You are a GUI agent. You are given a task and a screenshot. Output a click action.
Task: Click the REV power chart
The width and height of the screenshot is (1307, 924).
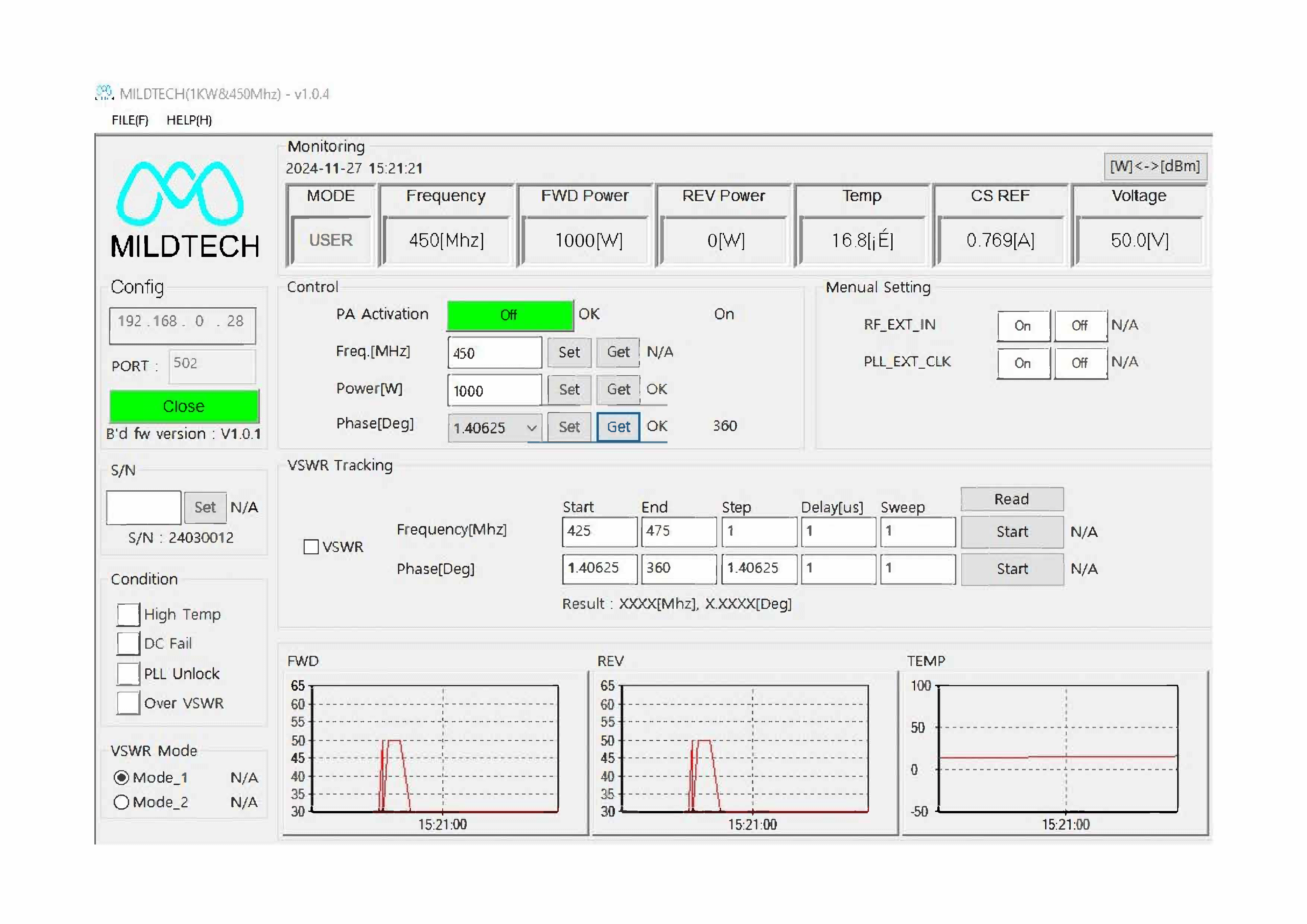[x=745, y=752]
